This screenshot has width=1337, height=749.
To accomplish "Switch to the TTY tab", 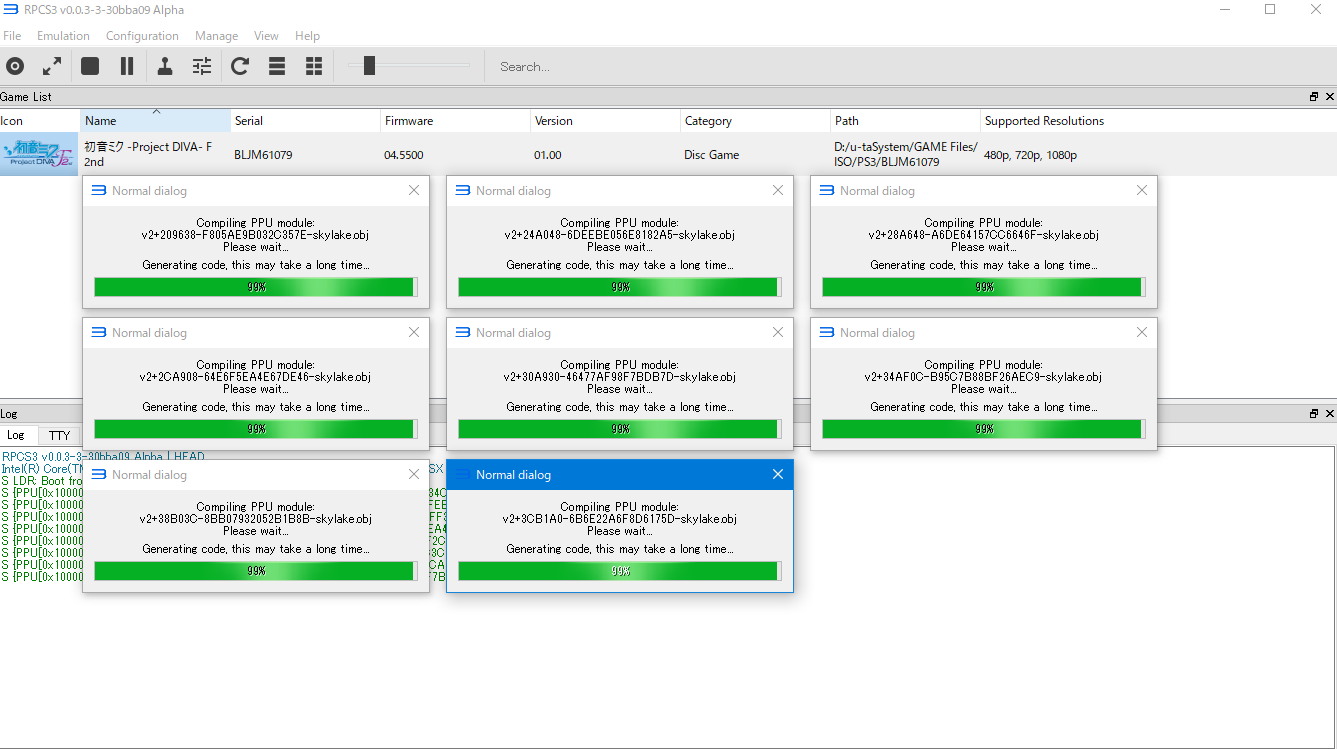I will [x=60, y=435].
